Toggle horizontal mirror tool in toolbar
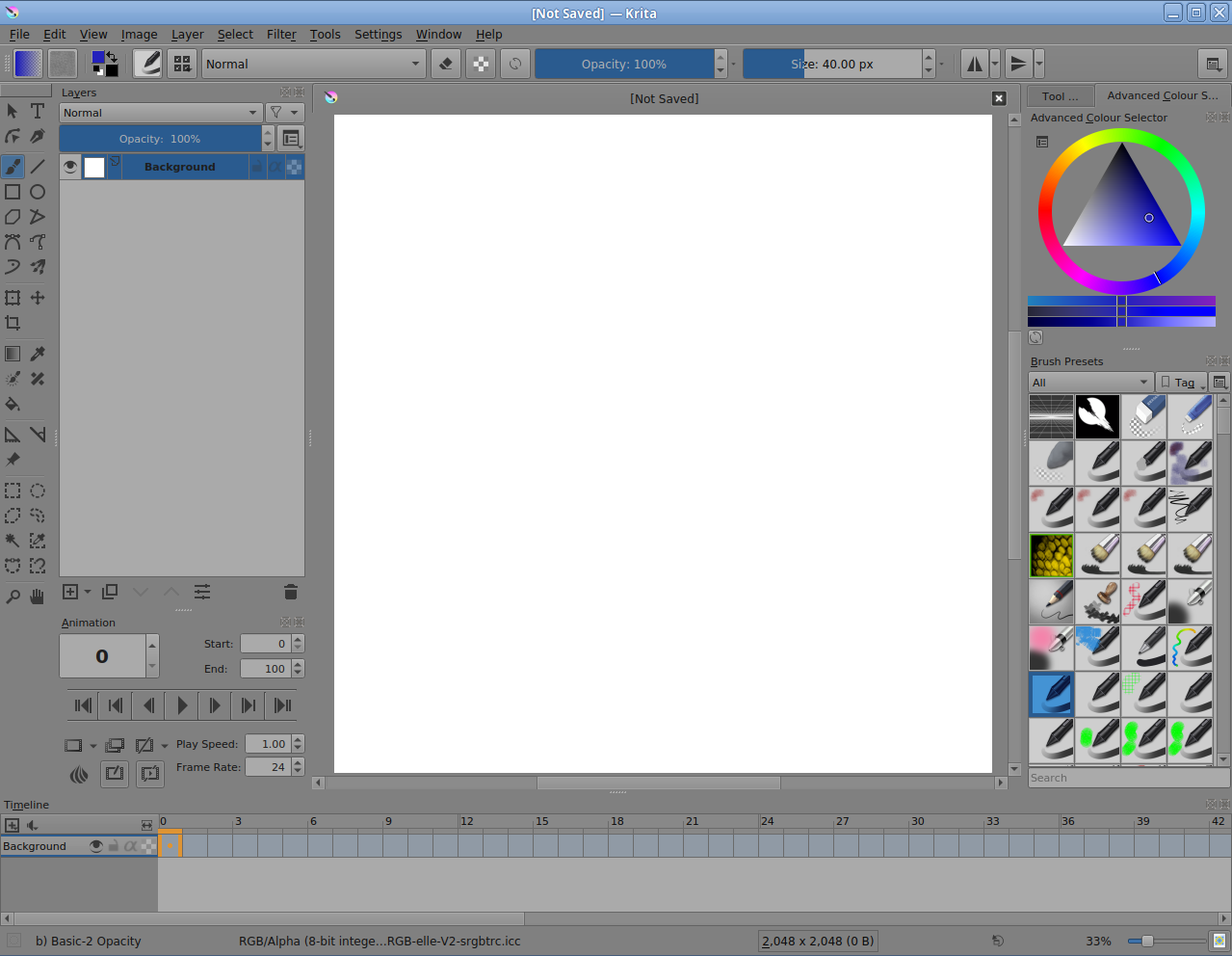1232x956 pixels. pos(975,65)
